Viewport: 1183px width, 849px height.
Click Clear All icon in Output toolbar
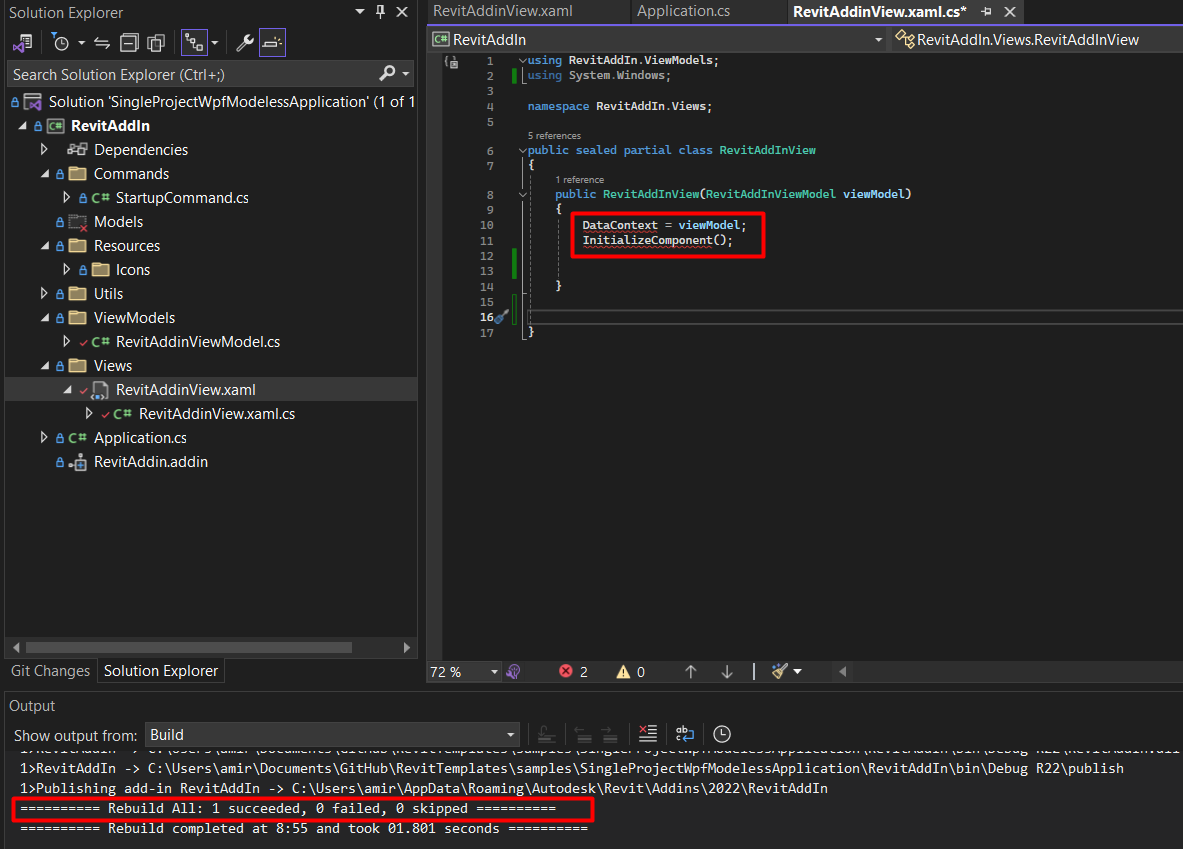tap(647, 734)
